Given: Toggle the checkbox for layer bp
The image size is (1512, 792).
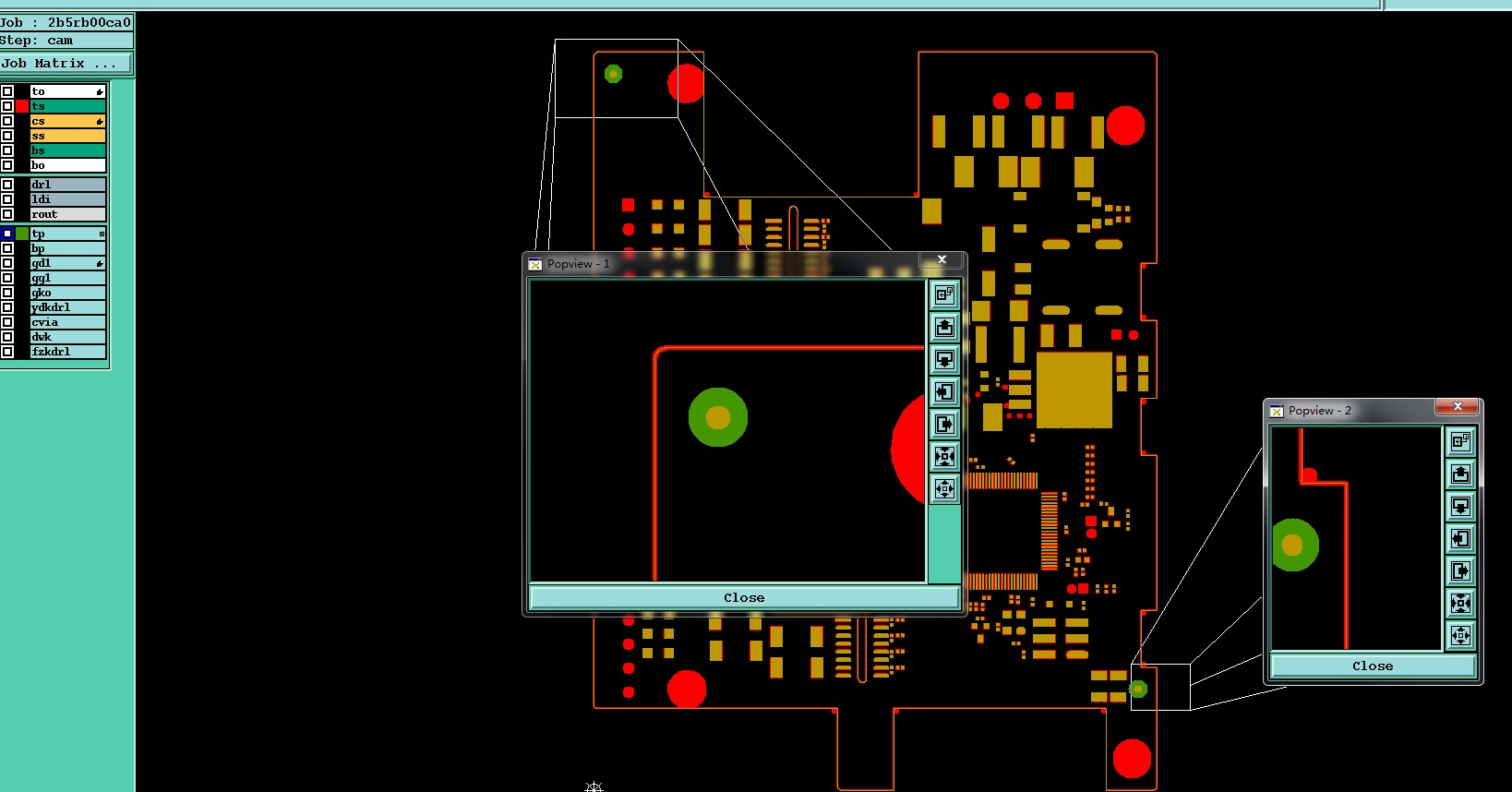Looking at the screenshot, I should pos(7,248).
